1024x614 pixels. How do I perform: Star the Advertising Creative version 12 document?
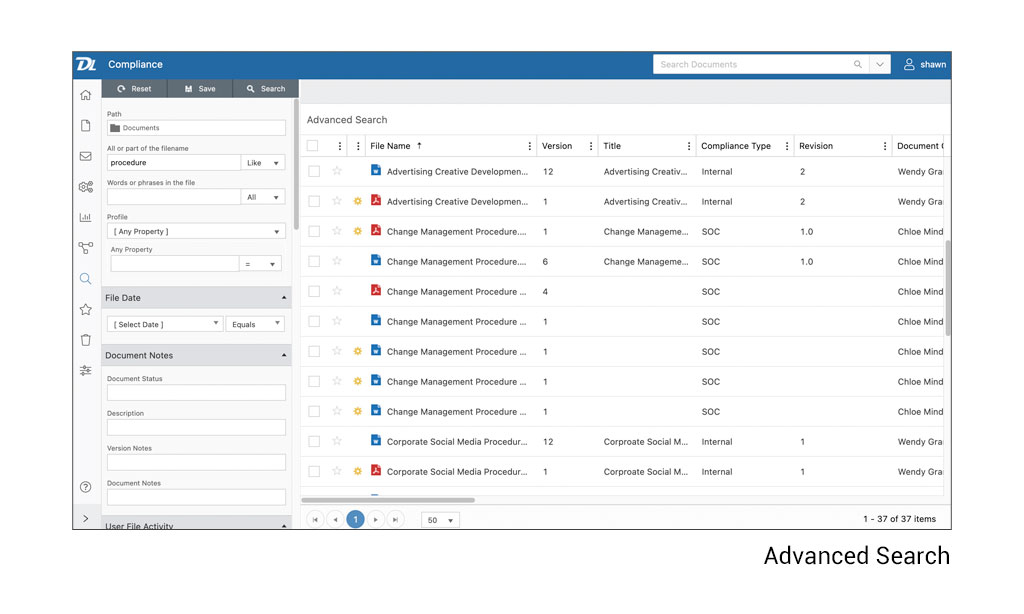(337, 171)
